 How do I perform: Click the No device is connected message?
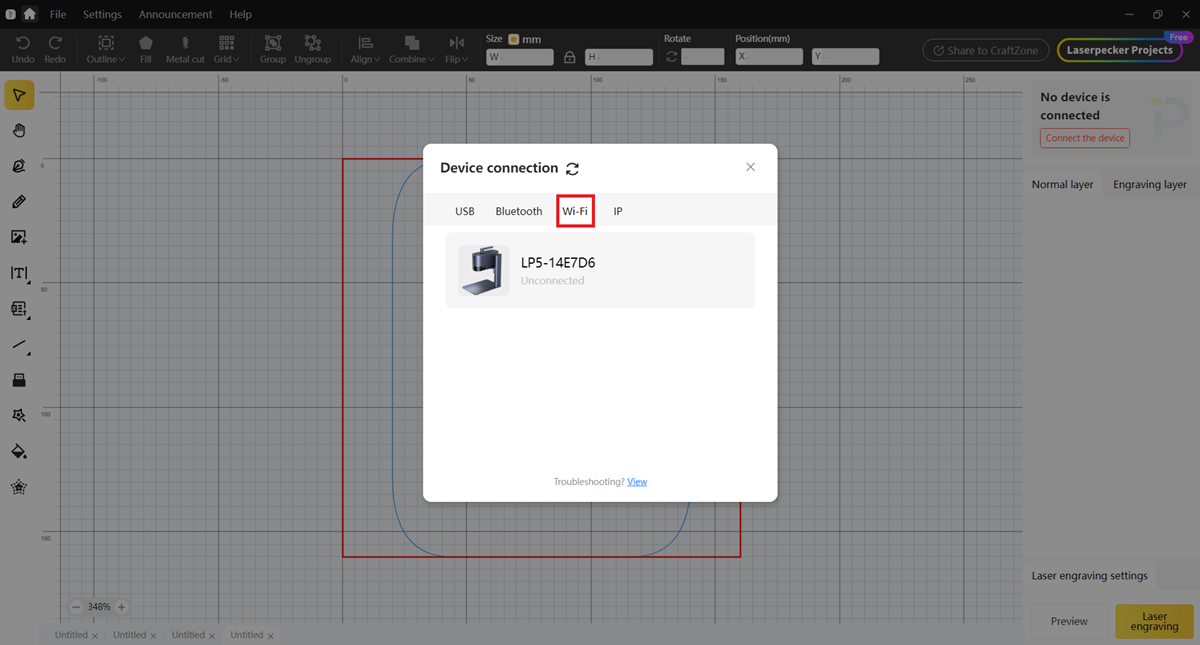(1075, 106)
